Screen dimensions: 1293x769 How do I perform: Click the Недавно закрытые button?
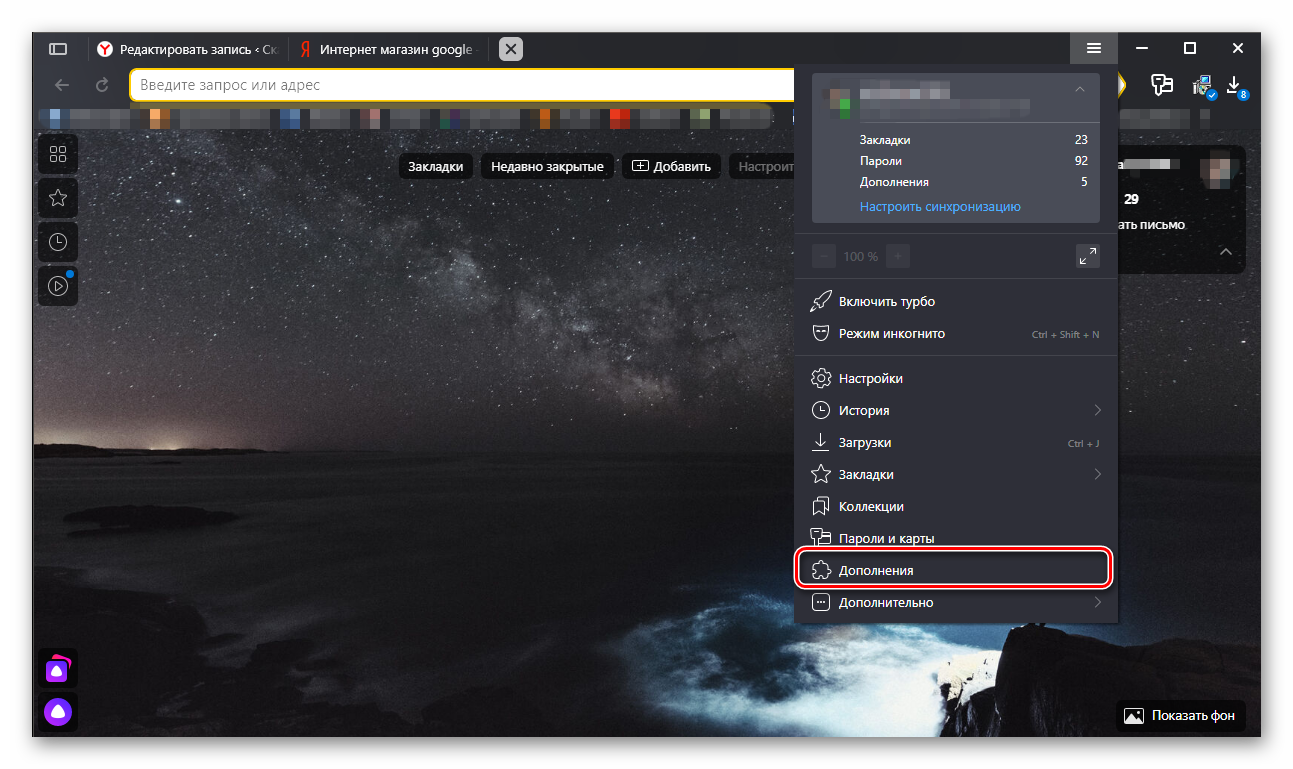547,166
